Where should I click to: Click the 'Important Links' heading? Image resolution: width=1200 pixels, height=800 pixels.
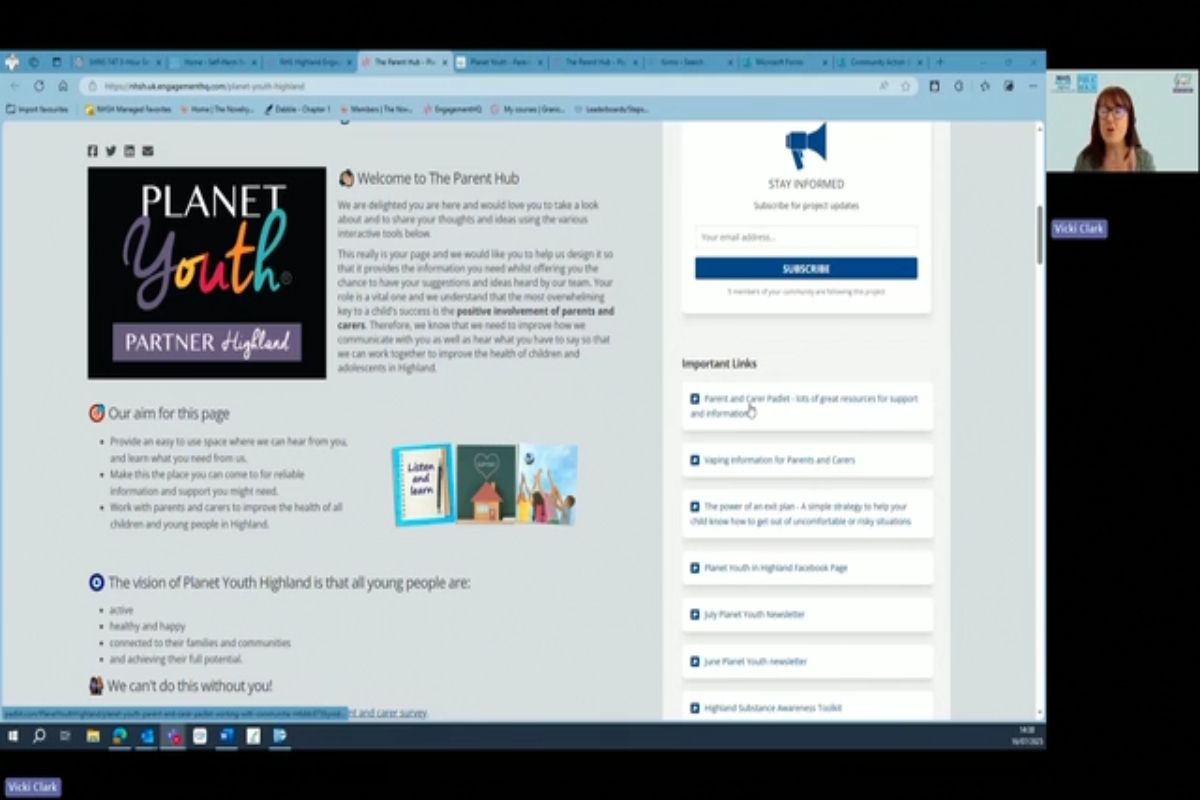pyautogui.click(x=719, y=363)
